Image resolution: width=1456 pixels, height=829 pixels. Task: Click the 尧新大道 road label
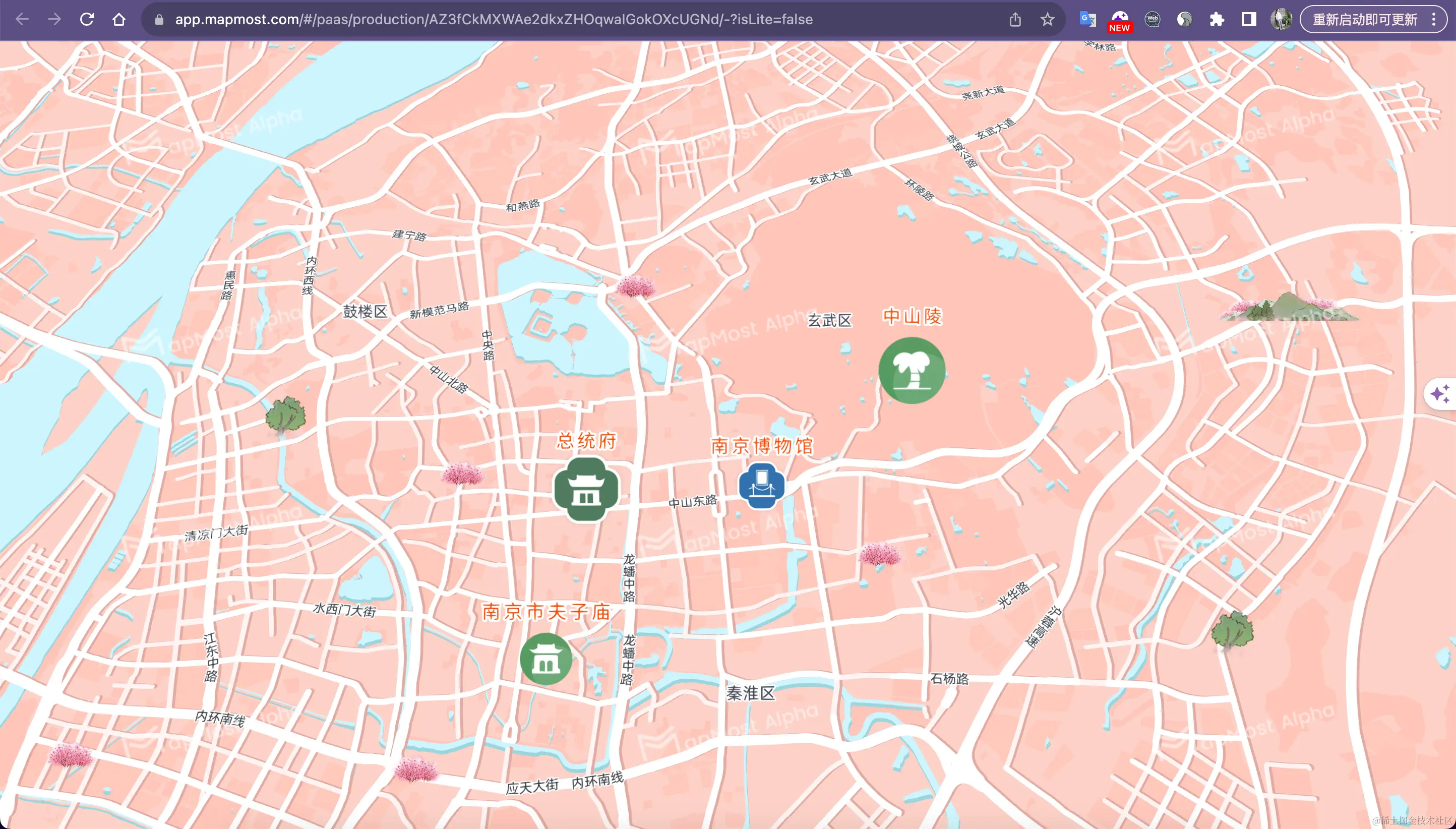click(x=983, y=92)
